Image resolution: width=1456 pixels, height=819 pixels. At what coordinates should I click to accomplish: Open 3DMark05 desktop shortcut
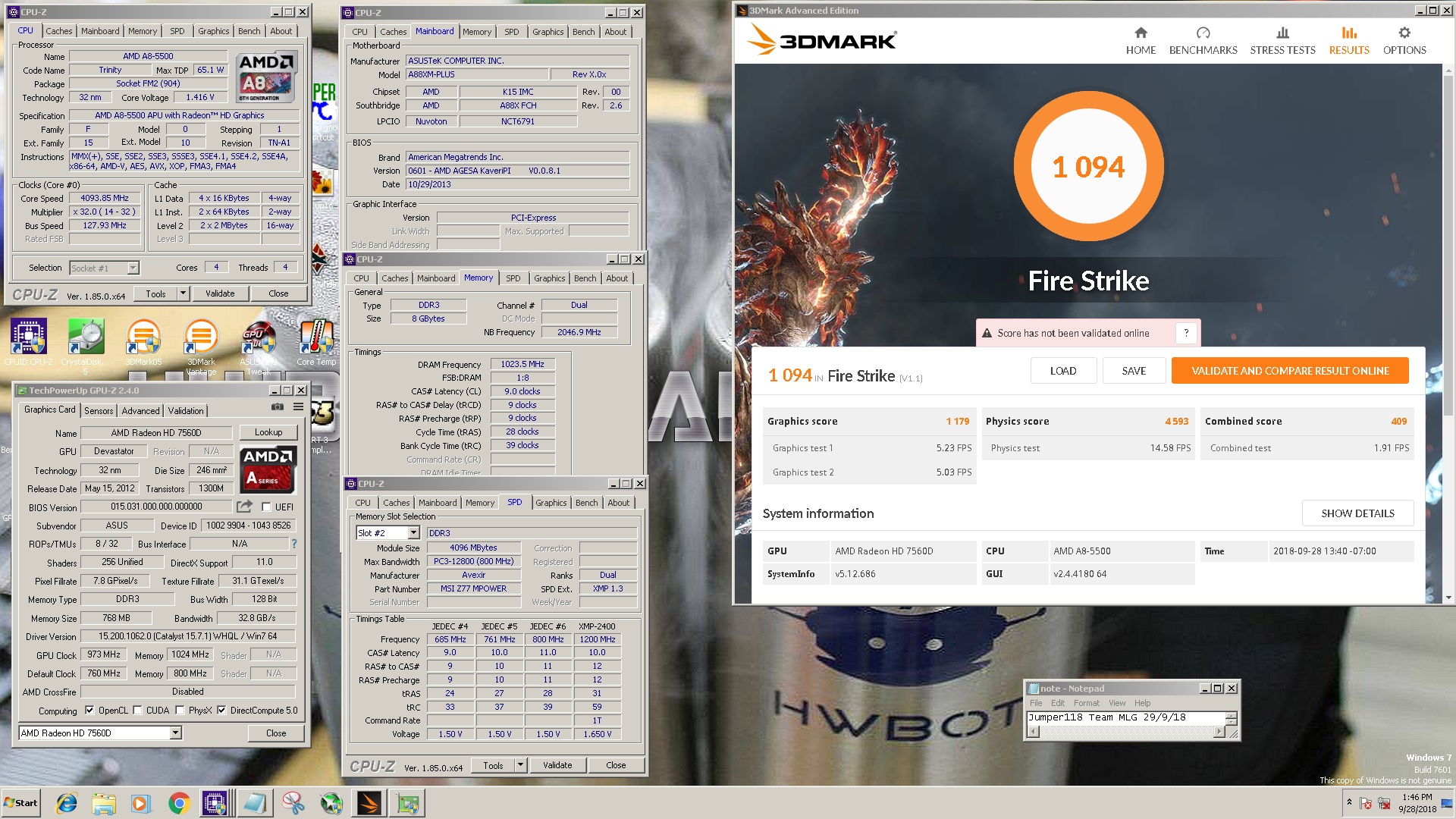coord(143,343)
